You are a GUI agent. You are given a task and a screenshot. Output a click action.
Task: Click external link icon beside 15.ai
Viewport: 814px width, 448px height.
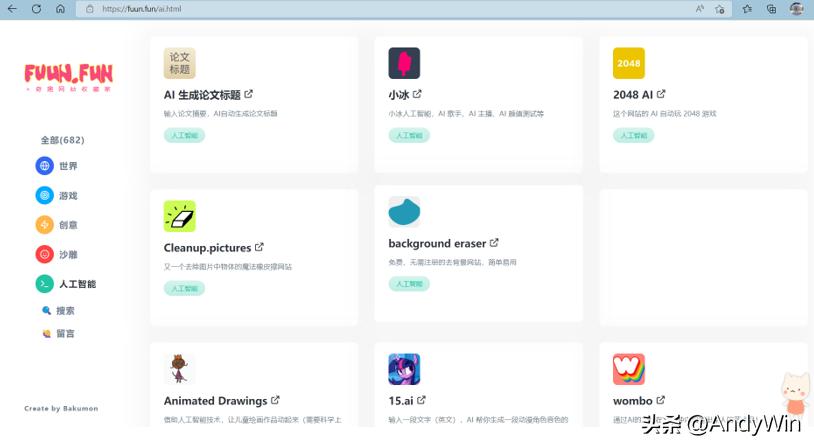[x=421, y=400]
